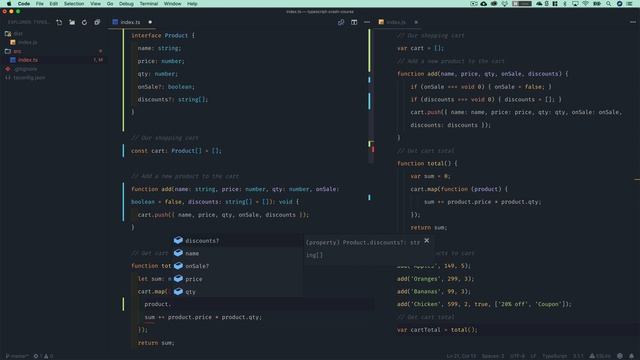Choose 'discounts?' autocomplete suggestion
Image resolution: width=640 pixels, height=360 pixels.
[237, 240]
